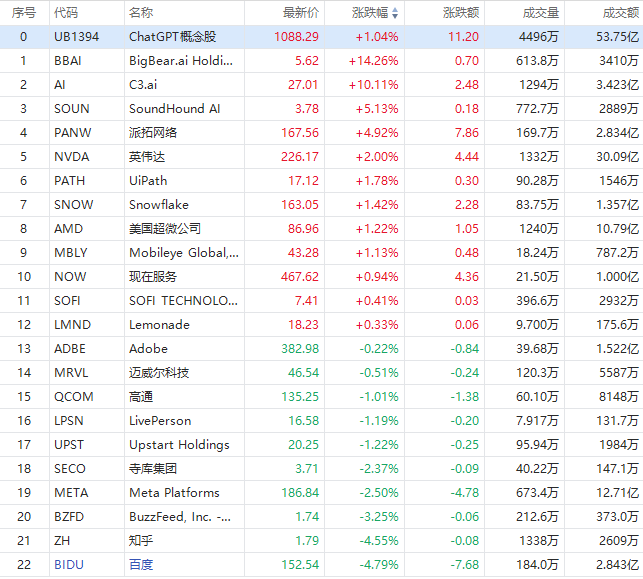
Task: Open the BIDU stock code link
Action: [x=69, y=565]
